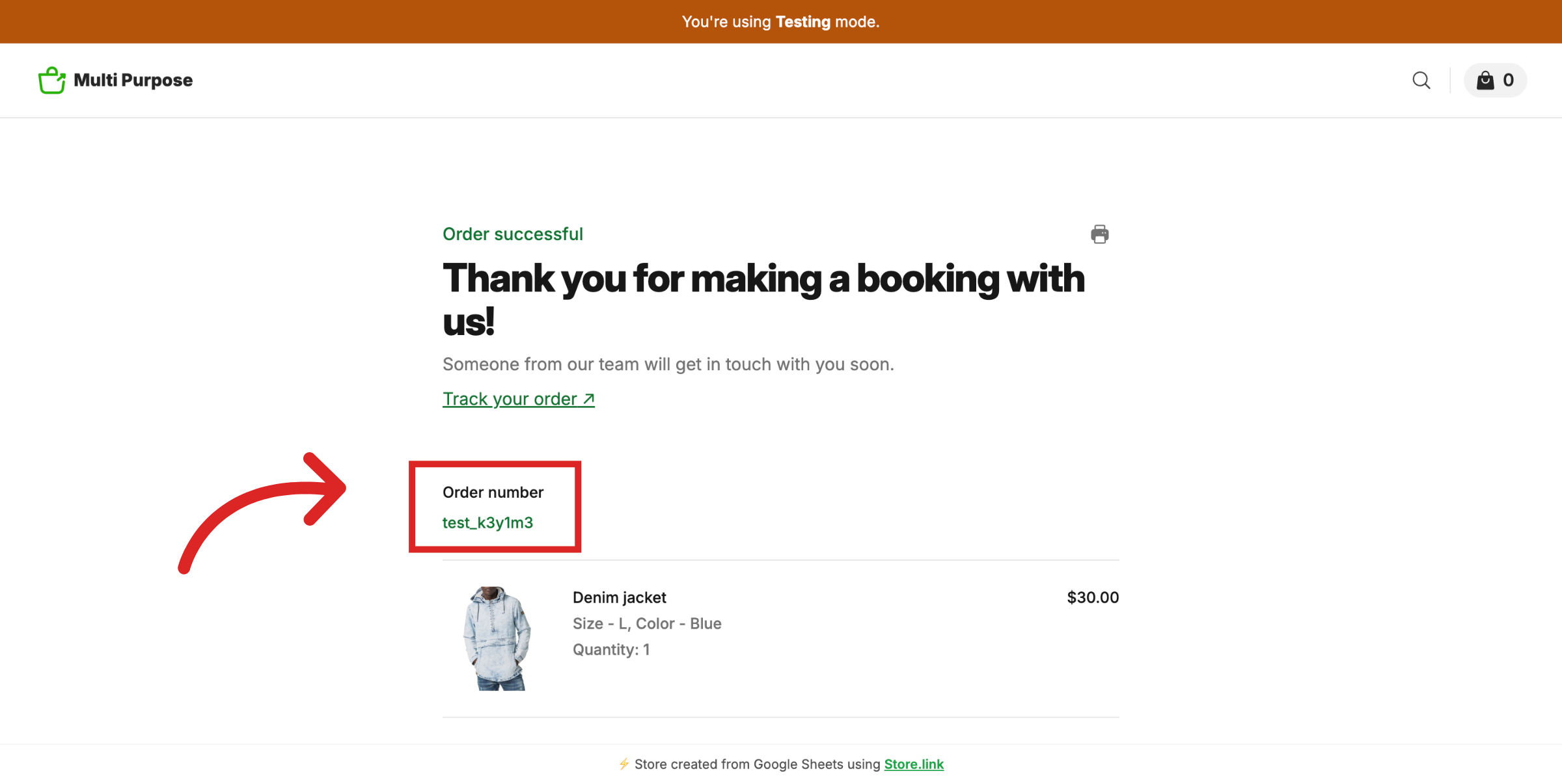The image size is (1562, 784).
Task: Click the Size - L, Color - Blue detail
Action: click(x=646, y=623)
